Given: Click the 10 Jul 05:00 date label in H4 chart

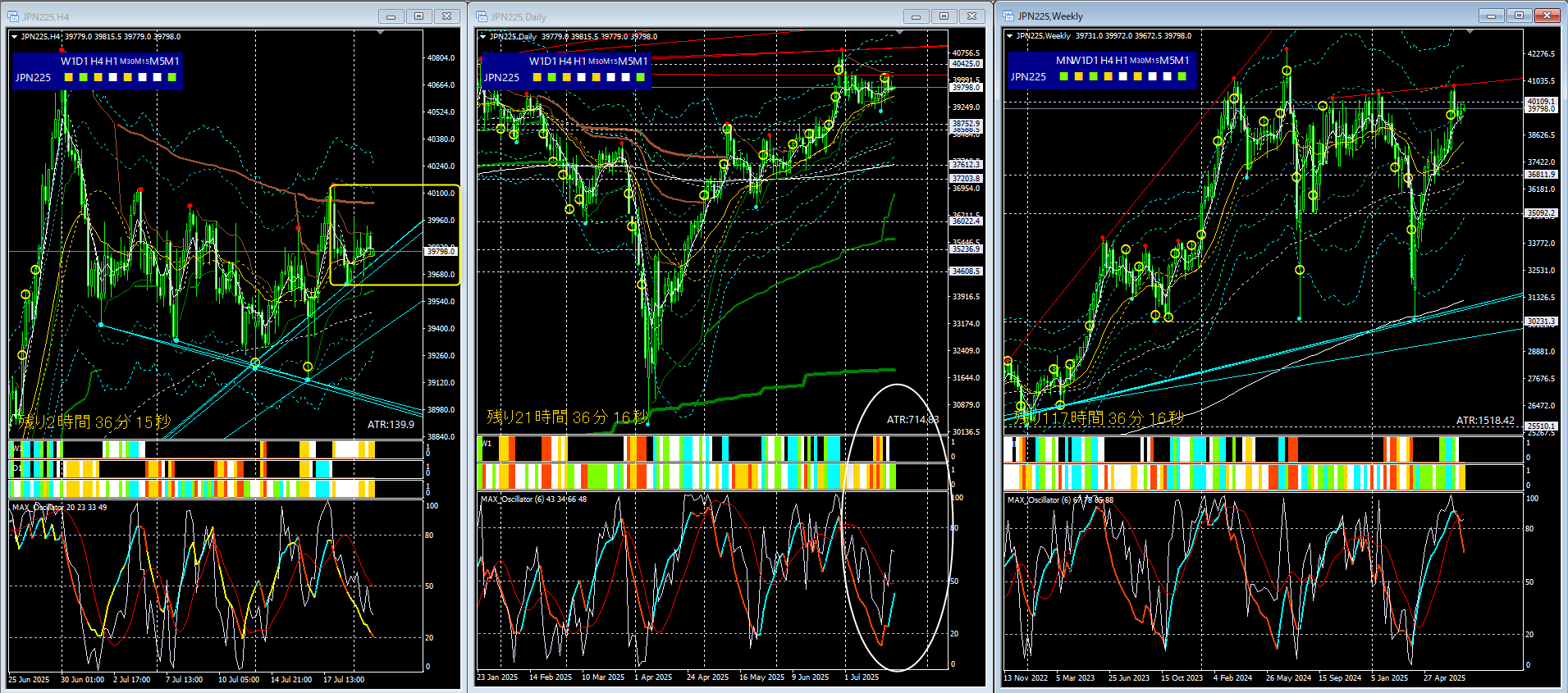Looking at the screenshot, I should 239,679.
